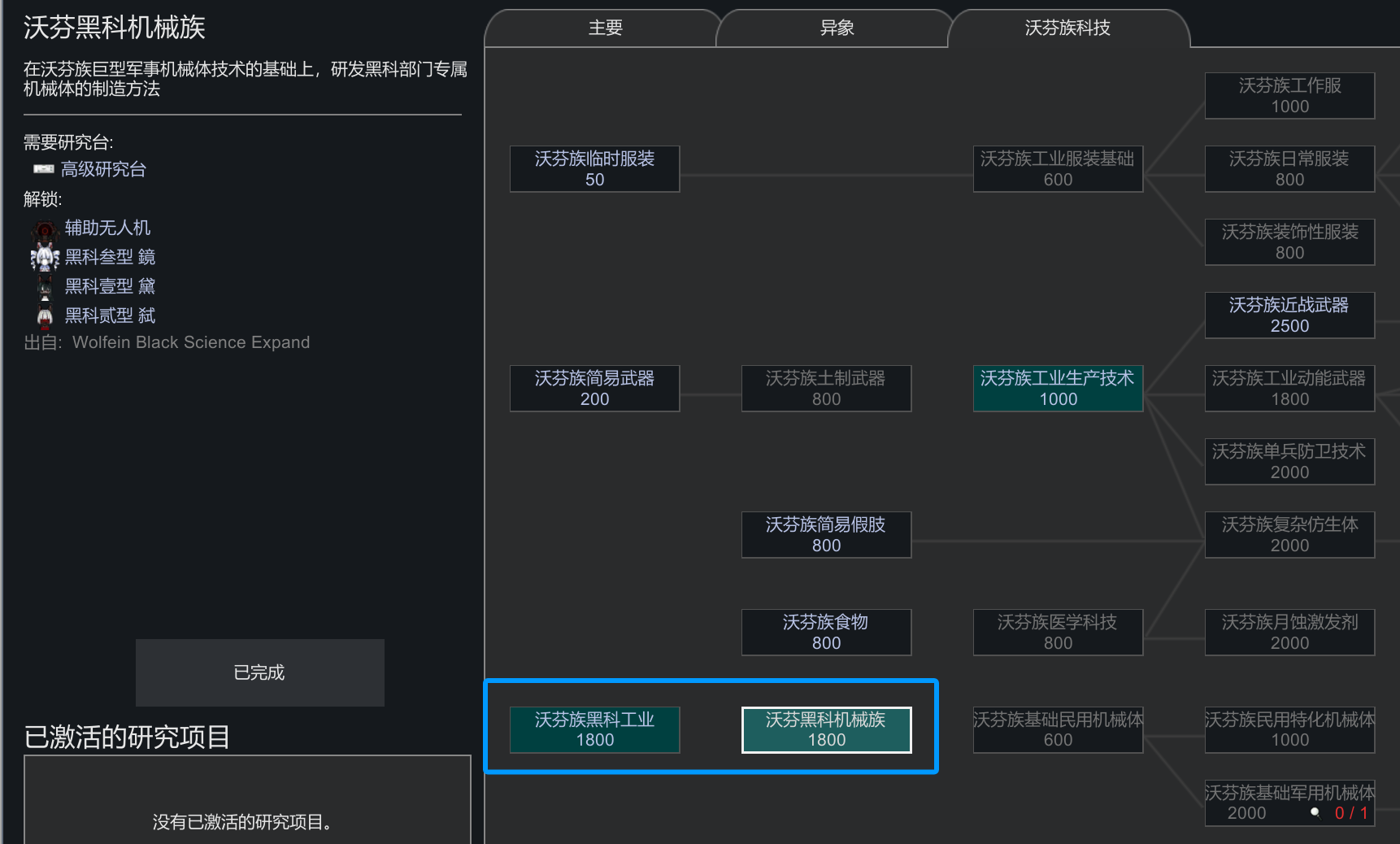The height and width of the screenshot is (844, 1400).
Task: Click the 高级研究台 research bench icon
Action: click(44, 169)
